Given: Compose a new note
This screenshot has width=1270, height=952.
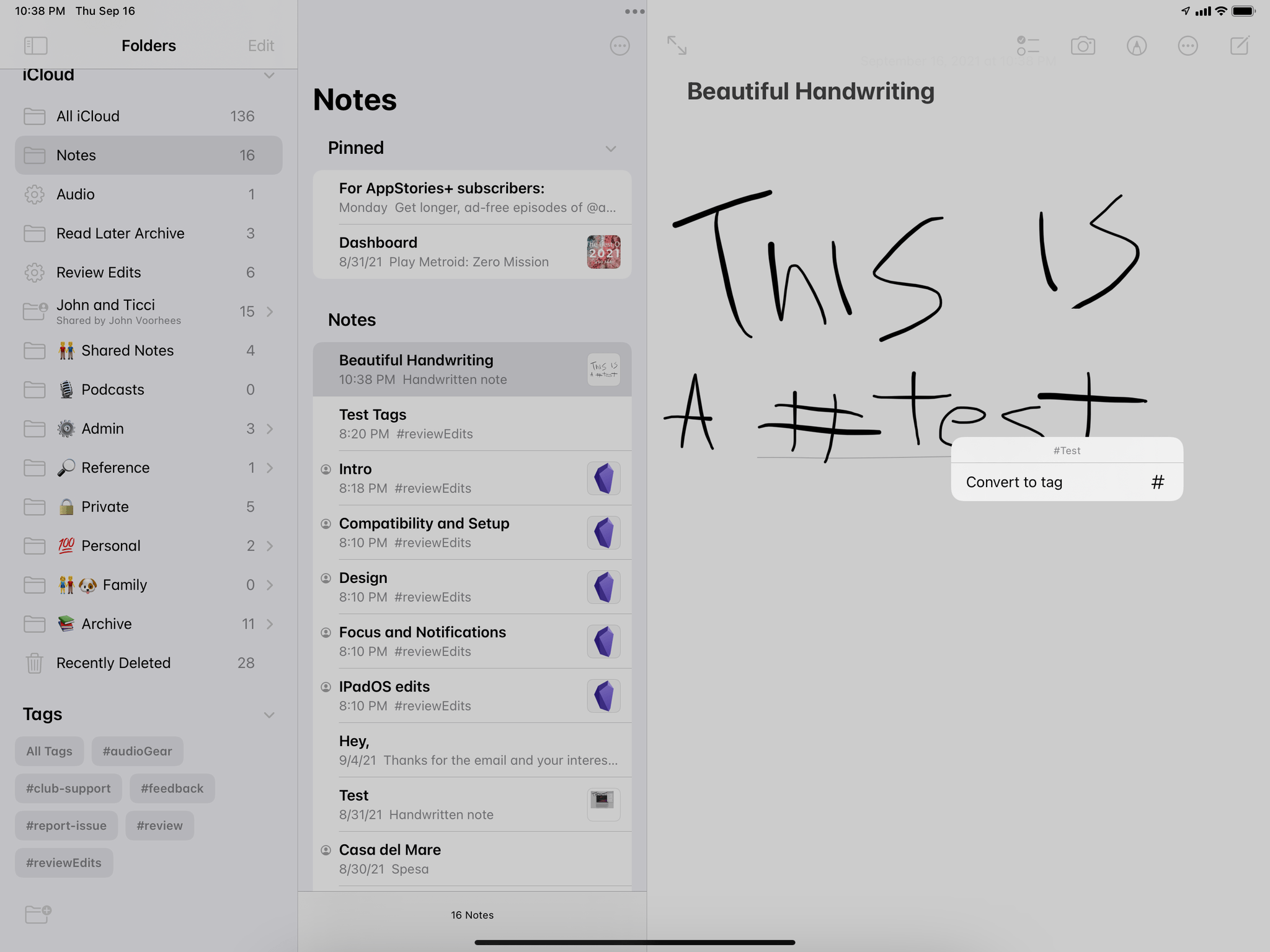Looking at the screenshot, I should pos(1240,45).
